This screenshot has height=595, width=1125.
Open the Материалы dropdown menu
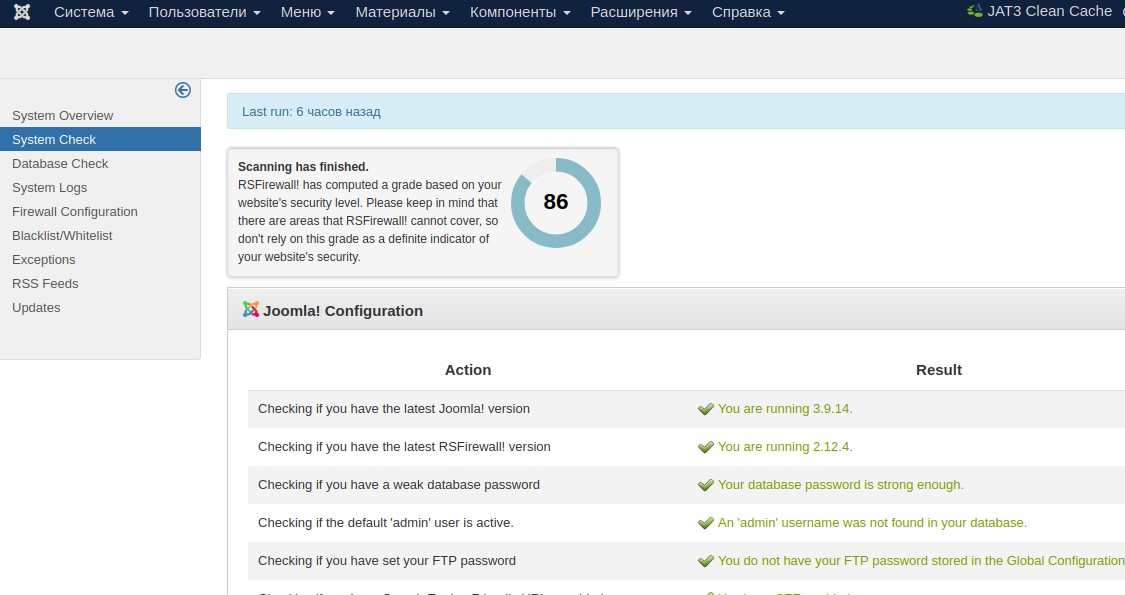[403, 12]
